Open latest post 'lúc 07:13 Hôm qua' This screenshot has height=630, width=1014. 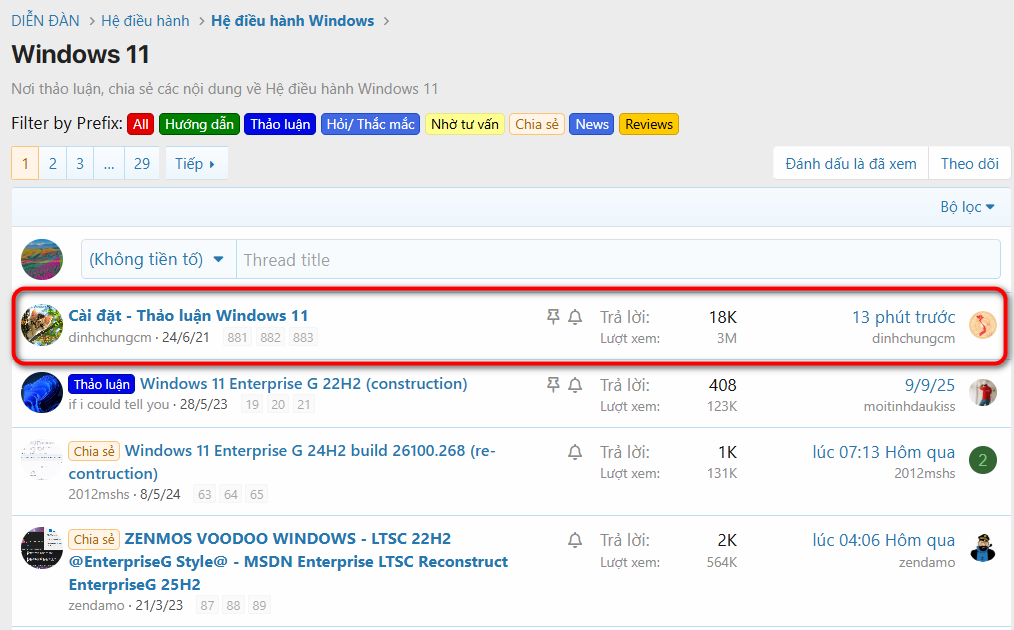pos(883,452)
